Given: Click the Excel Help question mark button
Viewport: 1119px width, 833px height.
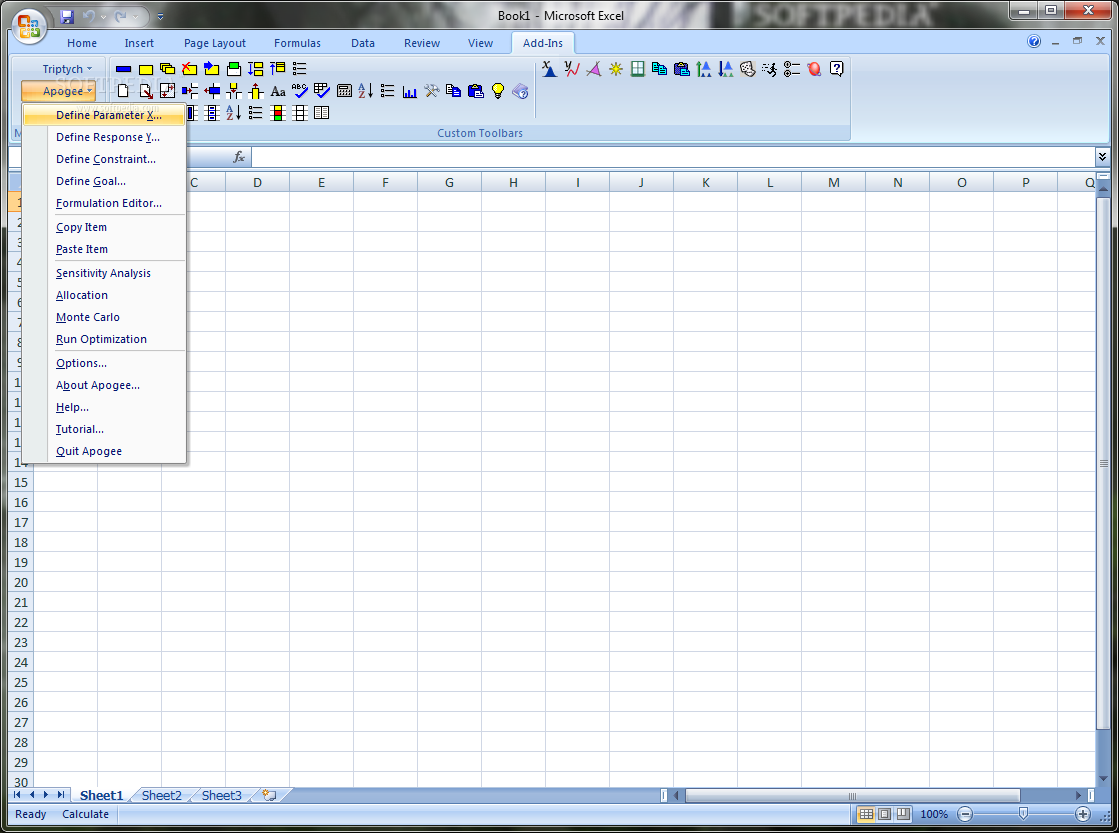Looking at the screenshot, I should (x=1033, y=41).
